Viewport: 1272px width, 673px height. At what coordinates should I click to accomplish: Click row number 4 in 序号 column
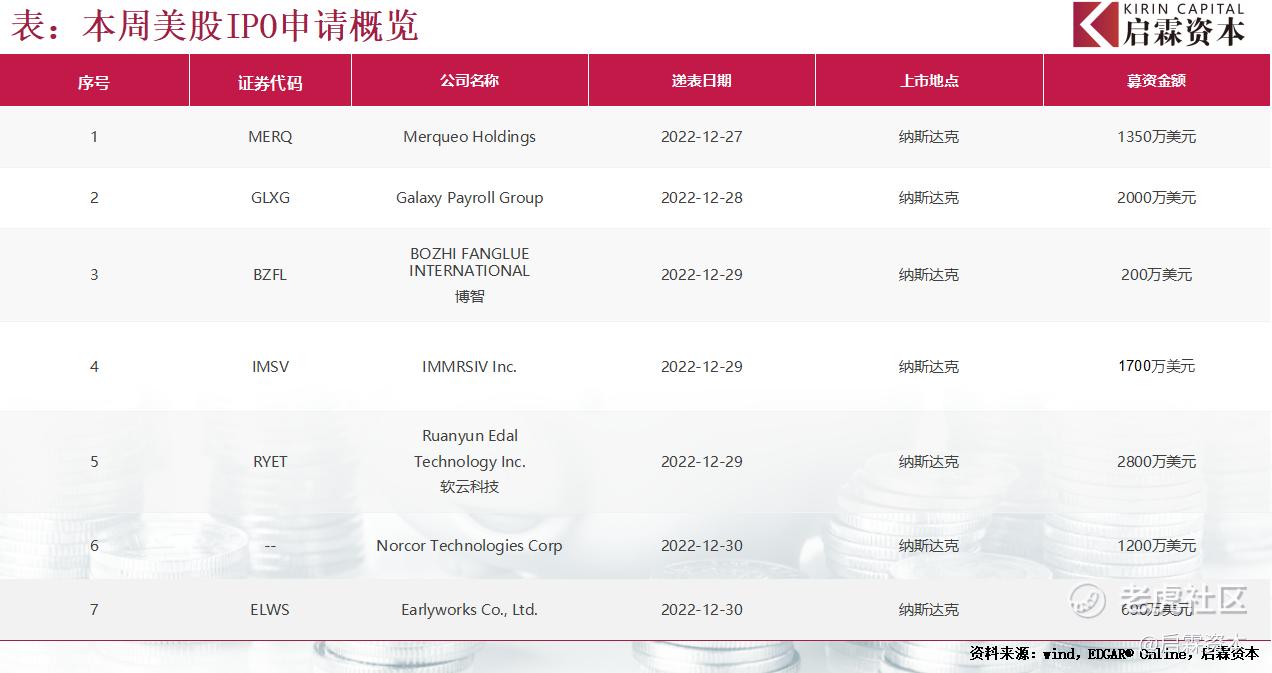(x=94, y=367)
